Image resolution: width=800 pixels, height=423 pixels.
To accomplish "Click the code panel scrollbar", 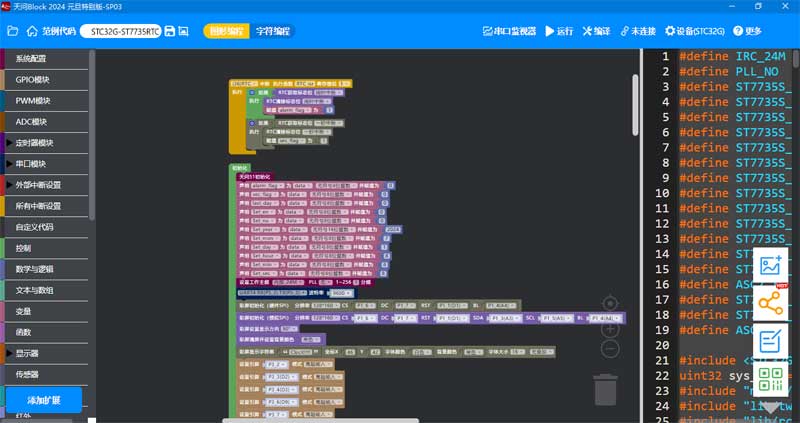I will click(796, 58).
